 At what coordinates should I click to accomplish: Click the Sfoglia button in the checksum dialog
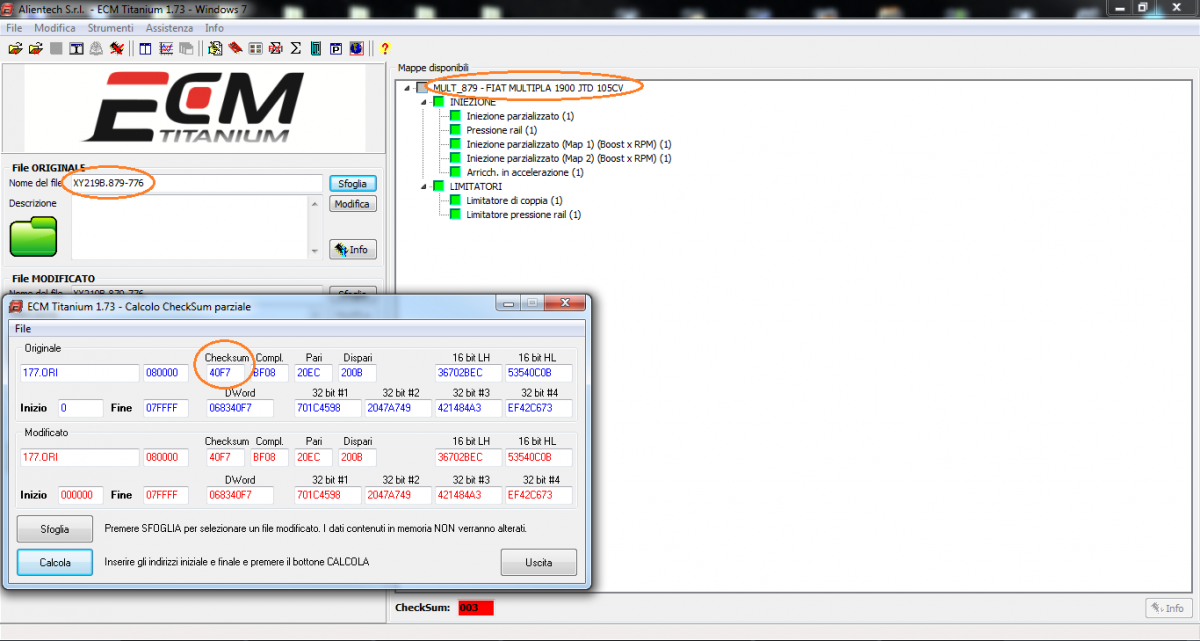[x=55, y=529]
